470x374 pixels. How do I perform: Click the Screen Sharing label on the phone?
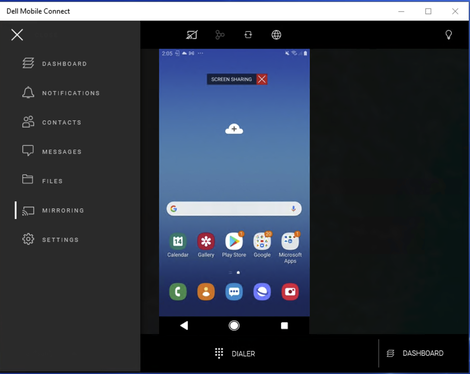(x=231, y=79)
